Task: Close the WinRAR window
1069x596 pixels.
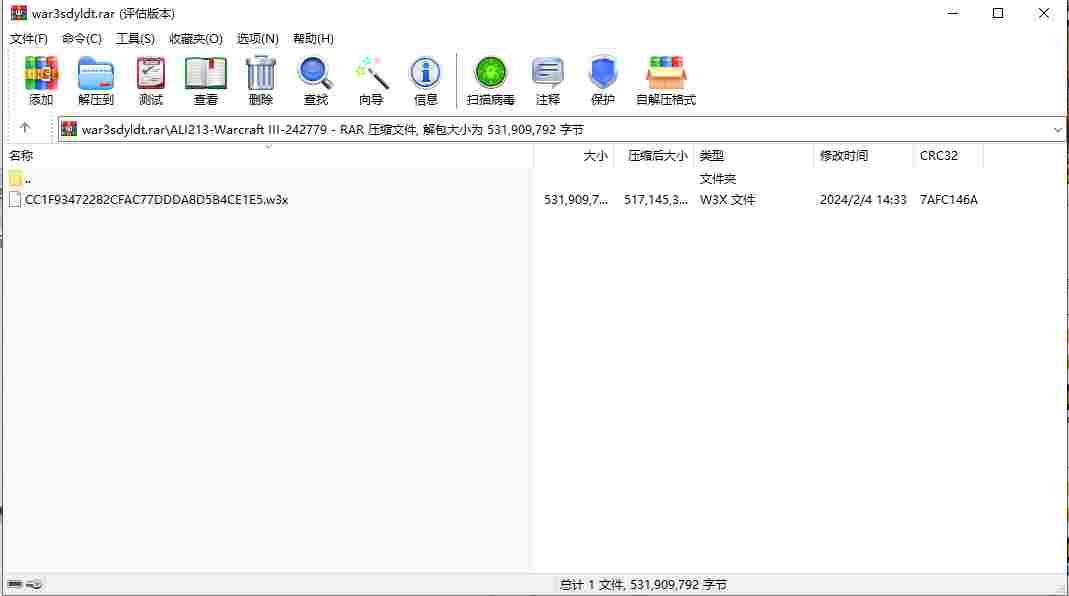Action: click(1044, 13)
